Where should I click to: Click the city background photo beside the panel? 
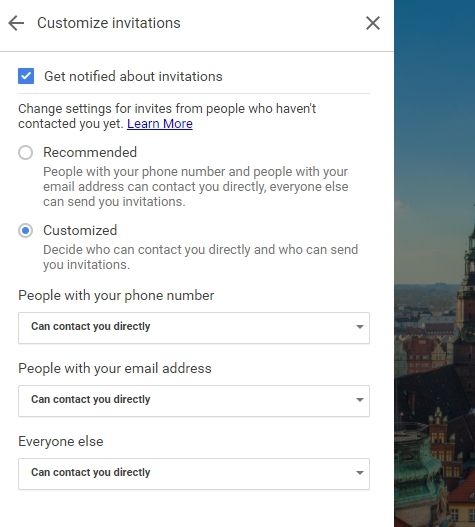click(x=435, y=264)
